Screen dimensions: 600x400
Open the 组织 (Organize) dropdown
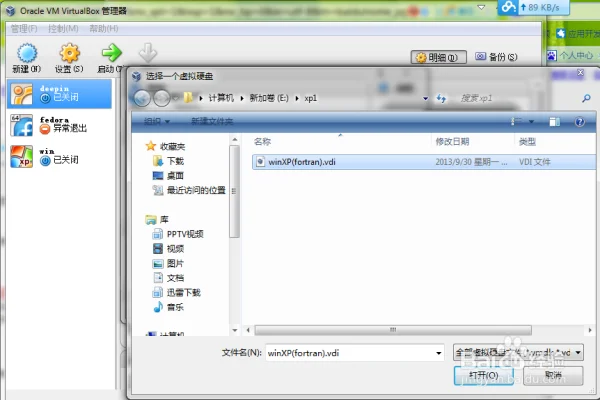click(157, 122)
